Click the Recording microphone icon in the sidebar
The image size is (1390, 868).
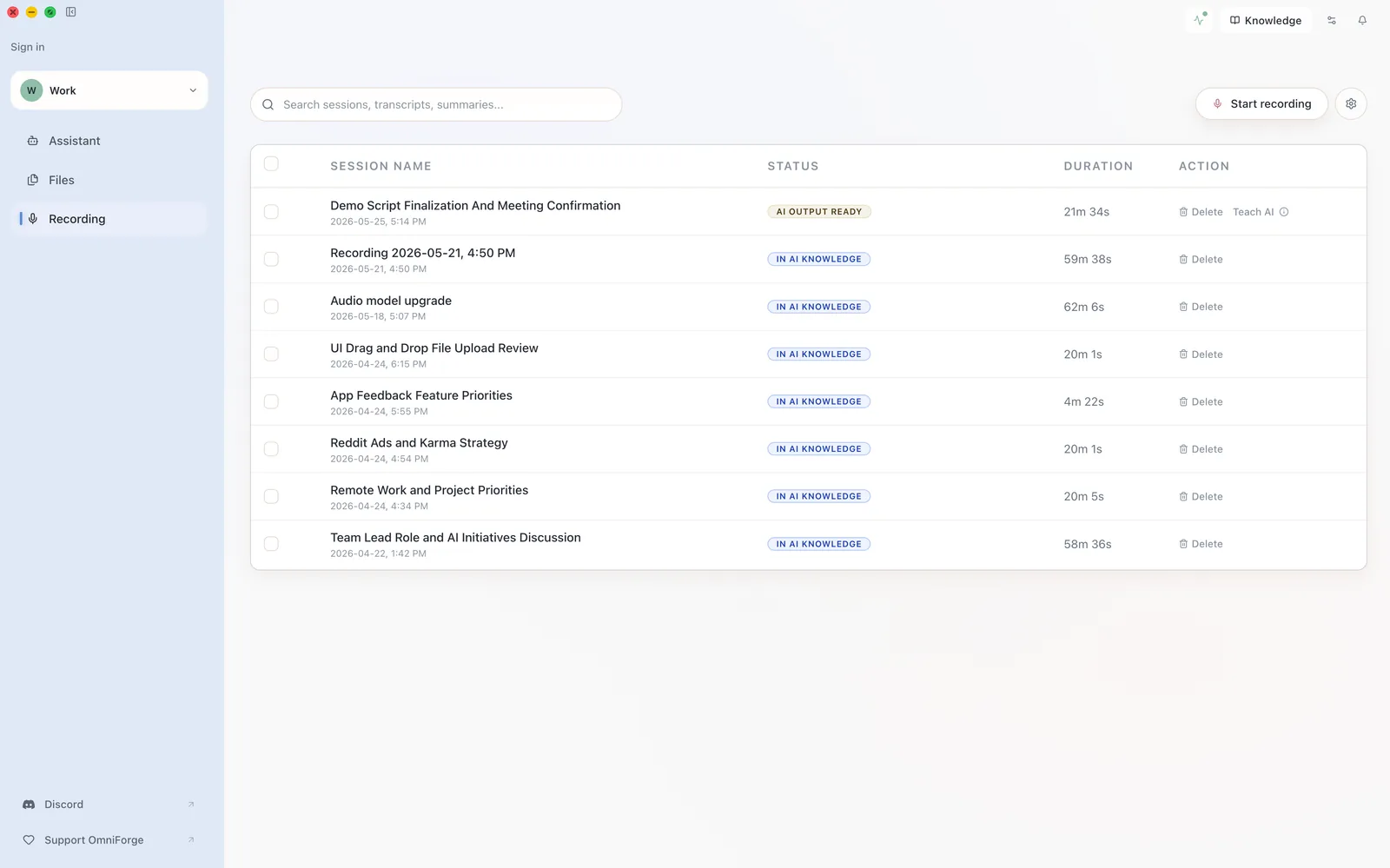pyautogui.click(x=33, y=219)
